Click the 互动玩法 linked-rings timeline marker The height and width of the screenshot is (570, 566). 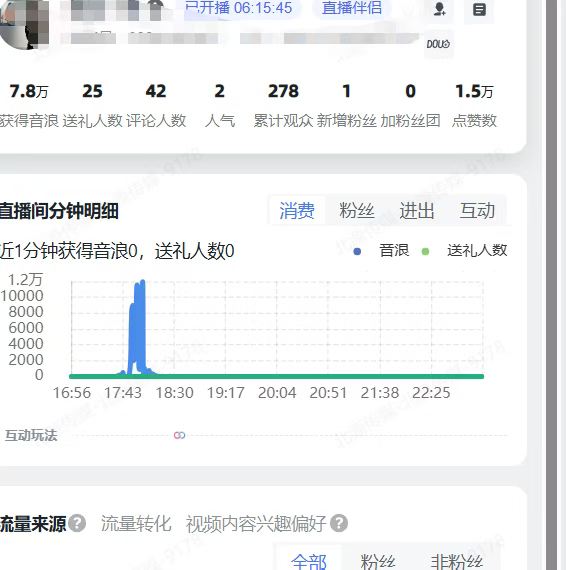coord(180,435)
